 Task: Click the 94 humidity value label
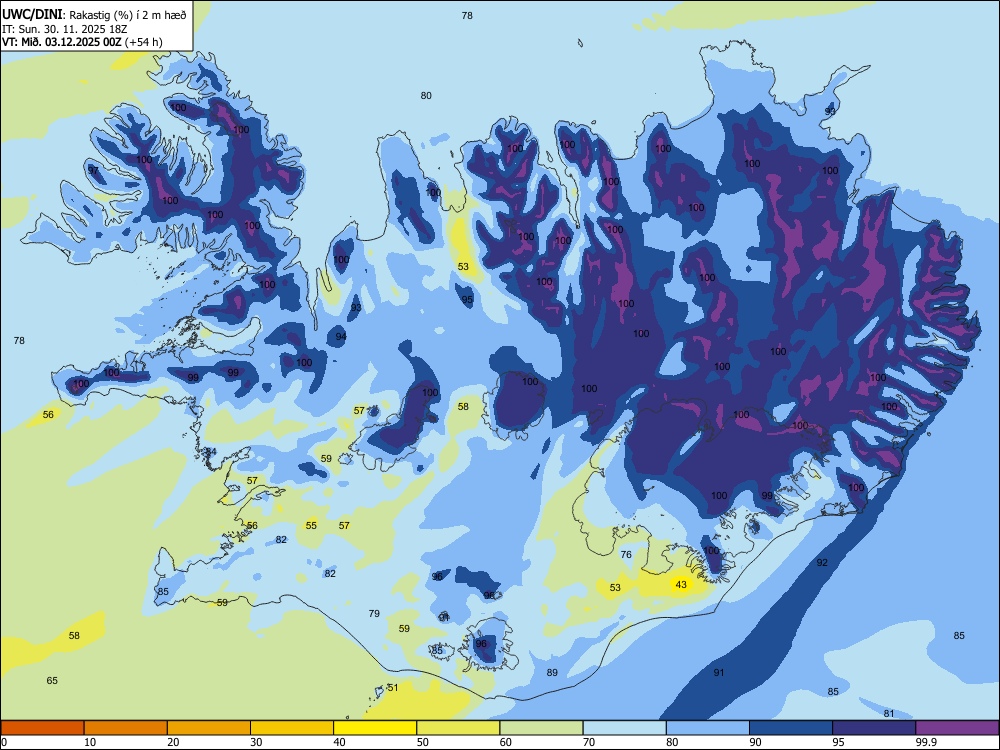(x=341, y=337)
